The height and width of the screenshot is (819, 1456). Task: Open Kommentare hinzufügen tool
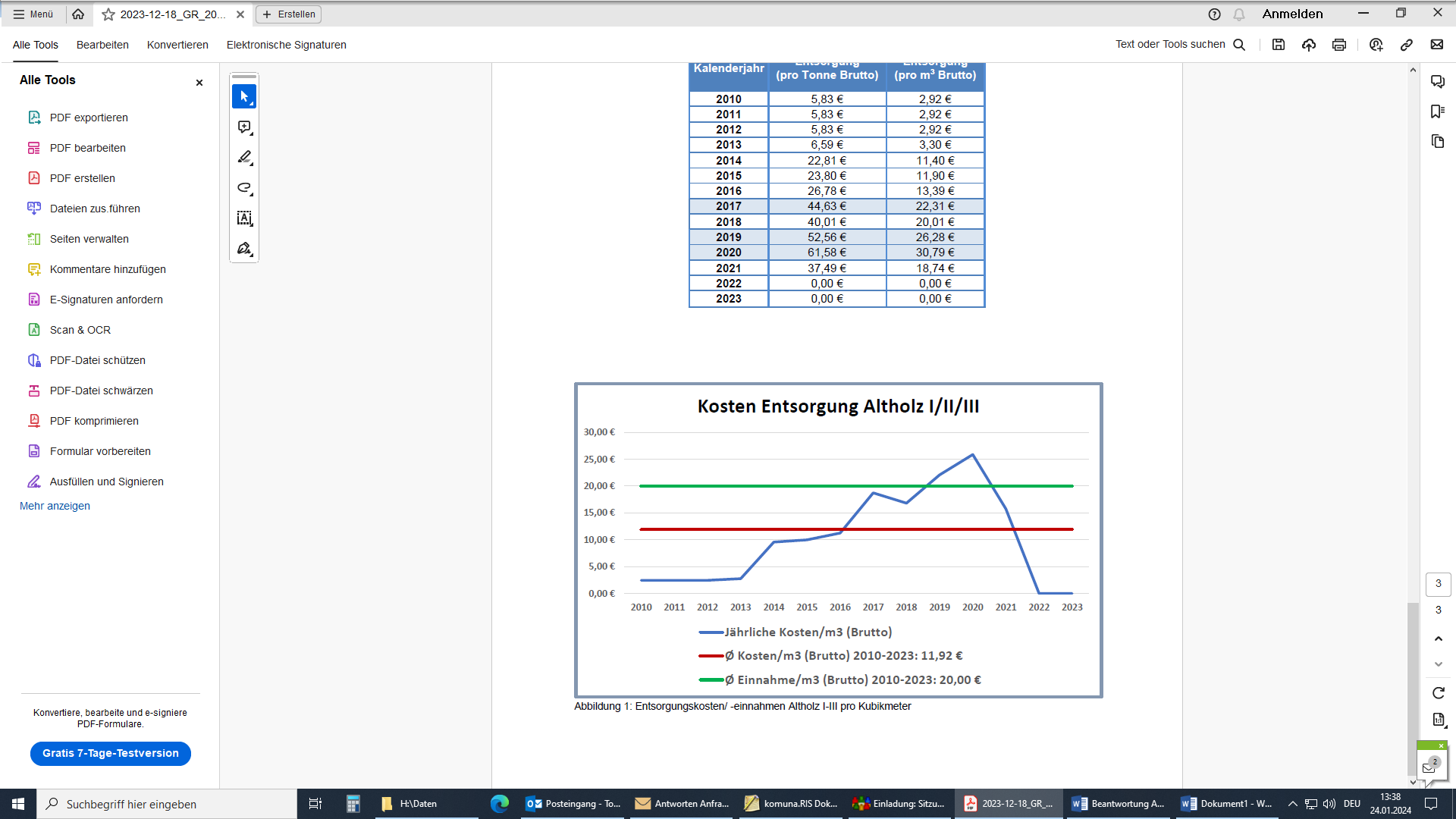108,269
